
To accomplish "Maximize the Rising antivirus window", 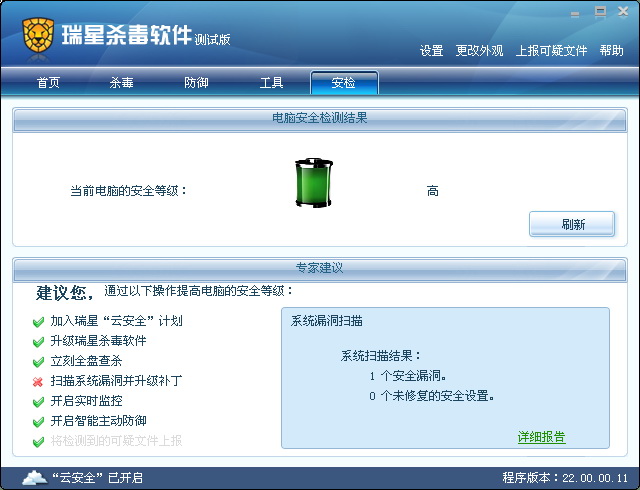I will pos(600,12).
